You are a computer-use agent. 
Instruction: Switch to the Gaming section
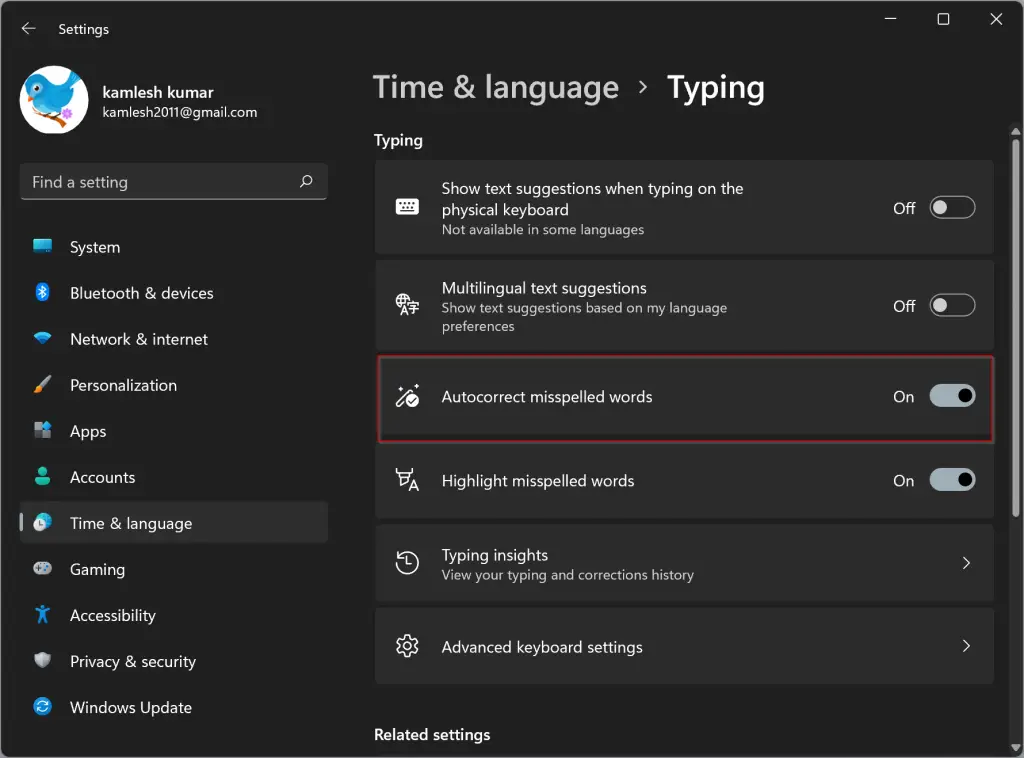(97, 569)
